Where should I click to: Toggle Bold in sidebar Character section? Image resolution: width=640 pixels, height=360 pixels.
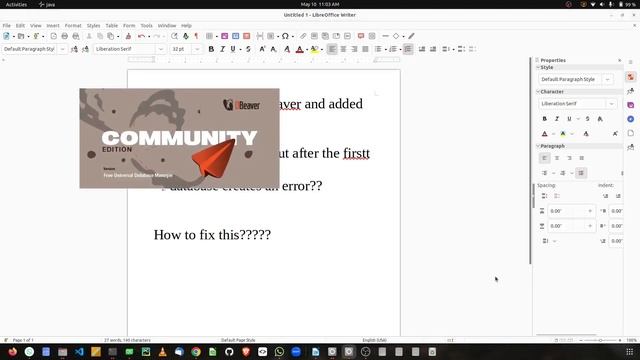tap(544, 119)
